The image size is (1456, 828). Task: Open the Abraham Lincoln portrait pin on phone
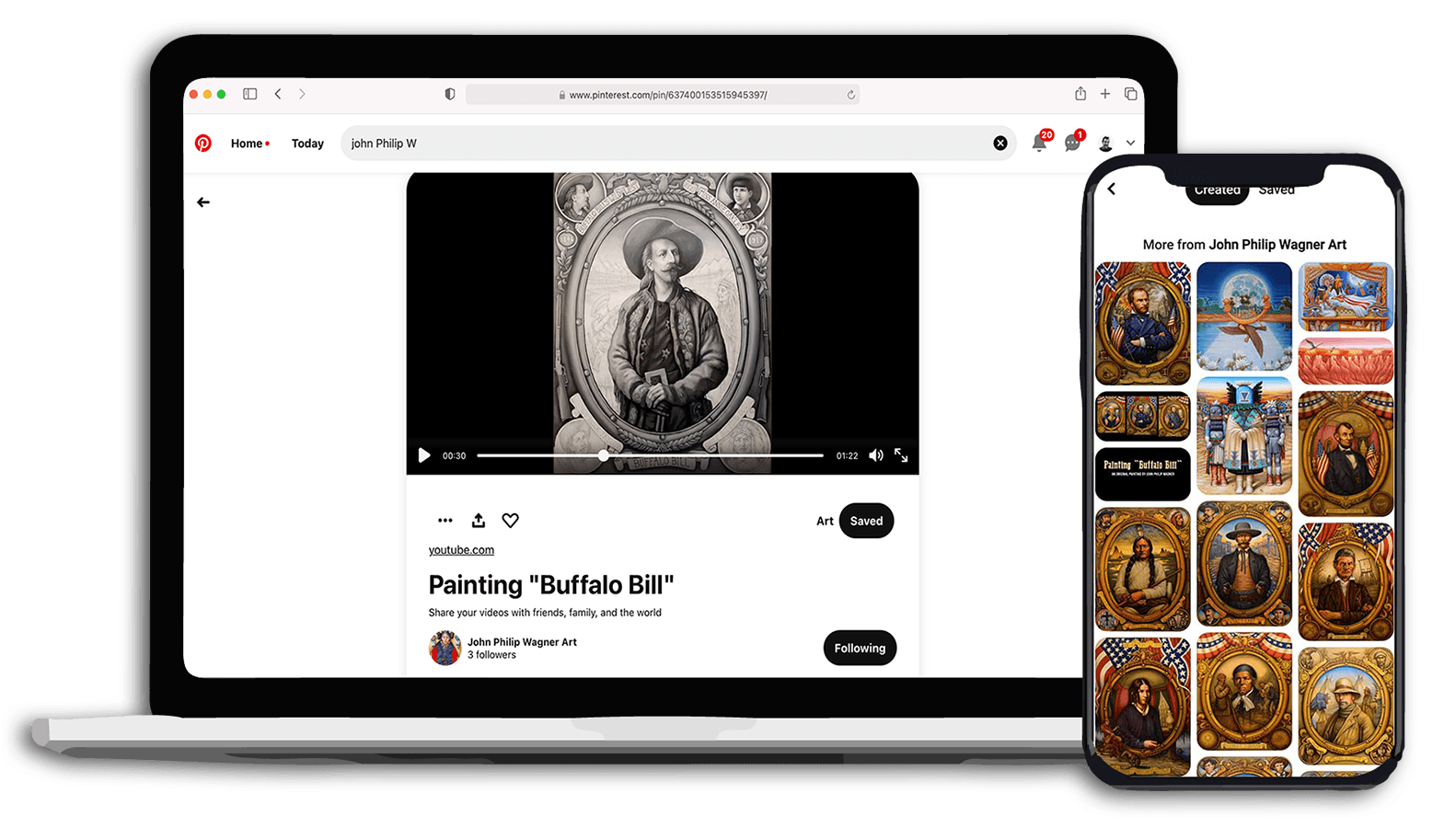point(1346,454)
